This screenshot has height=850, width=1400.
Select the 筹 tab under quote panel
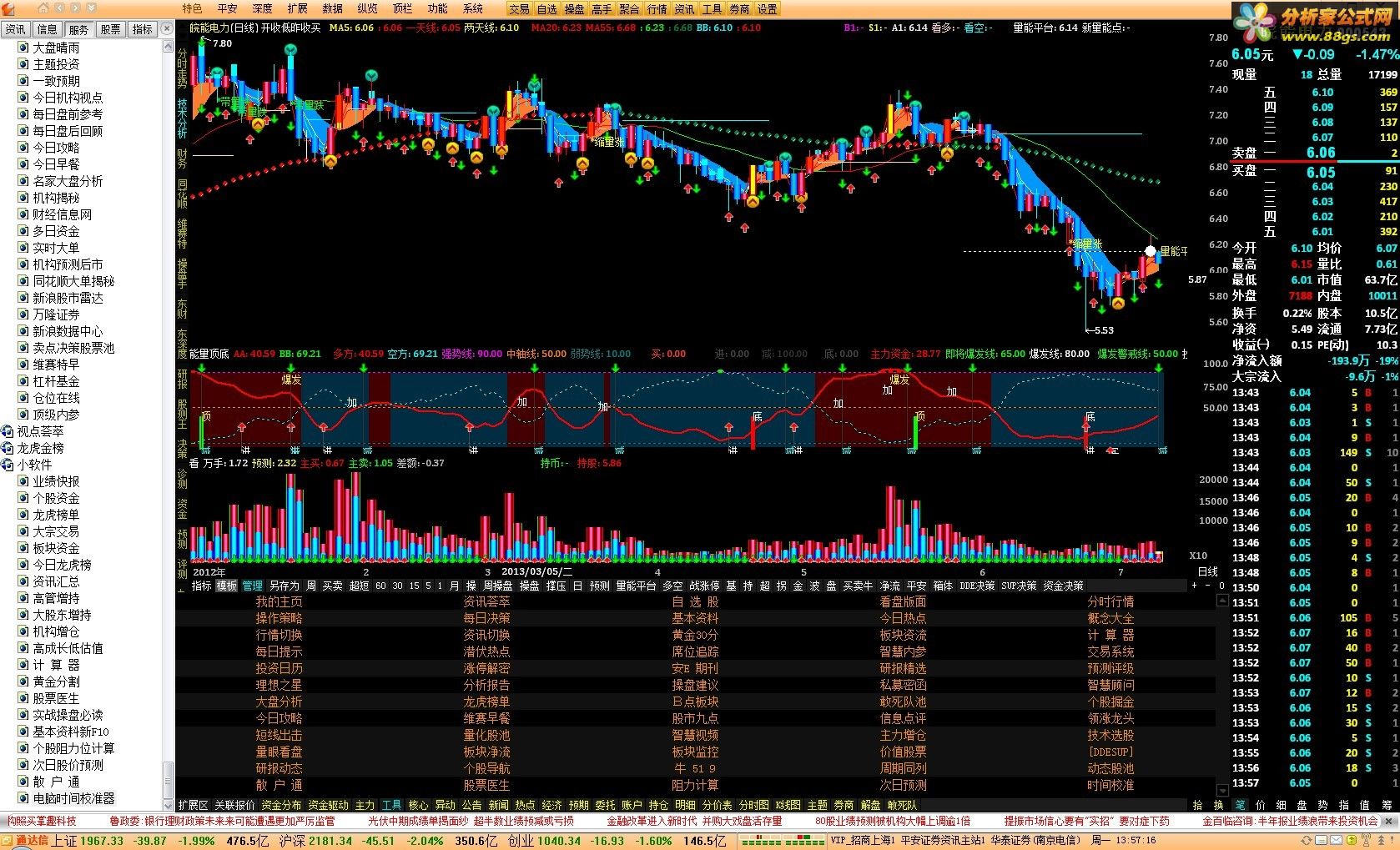(x=1385, y=805)
